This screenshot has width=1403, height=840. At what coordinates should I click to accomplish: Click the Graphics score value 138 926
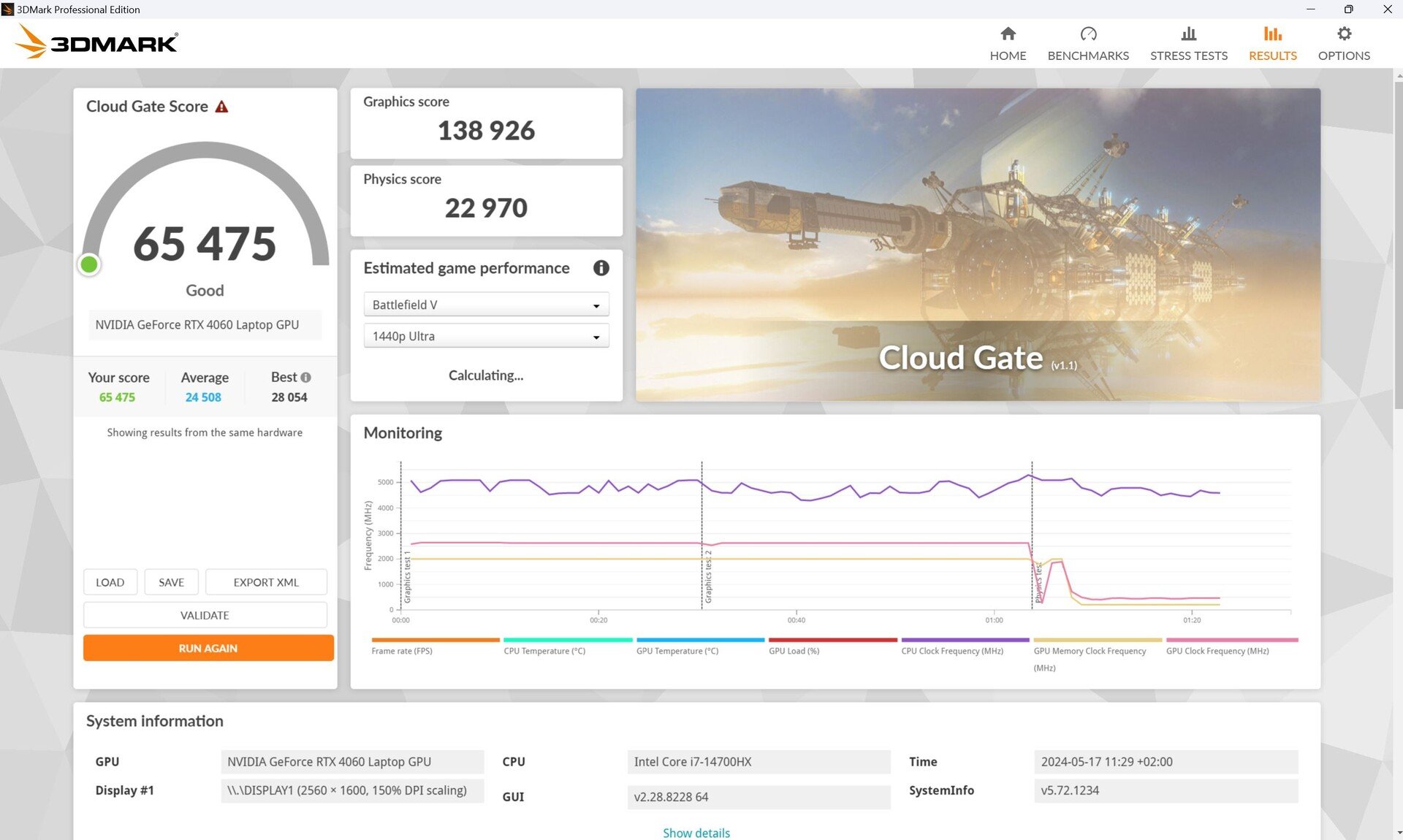coord(486,131)
